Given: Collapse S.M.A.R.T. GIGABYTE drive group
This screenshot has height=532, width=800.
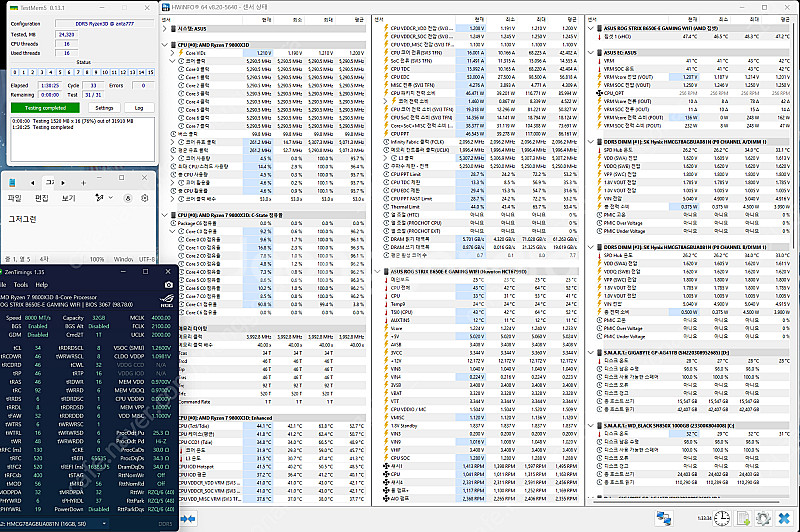Looking at the screenshot, I should coord(591,352).
